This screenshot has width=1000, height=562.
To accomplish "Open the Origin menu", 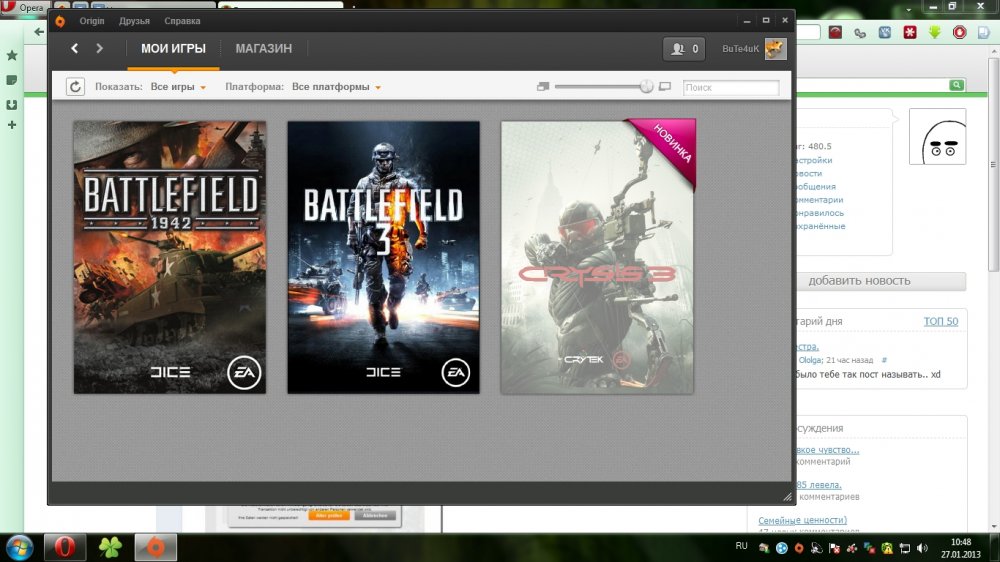I will (x=92, y=21).
